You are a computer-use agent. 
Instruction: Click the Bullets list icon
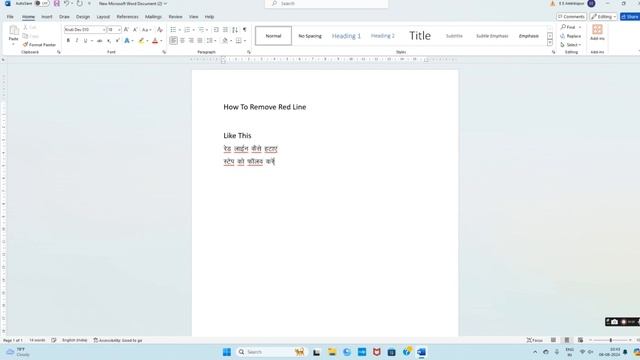point(173,29)
